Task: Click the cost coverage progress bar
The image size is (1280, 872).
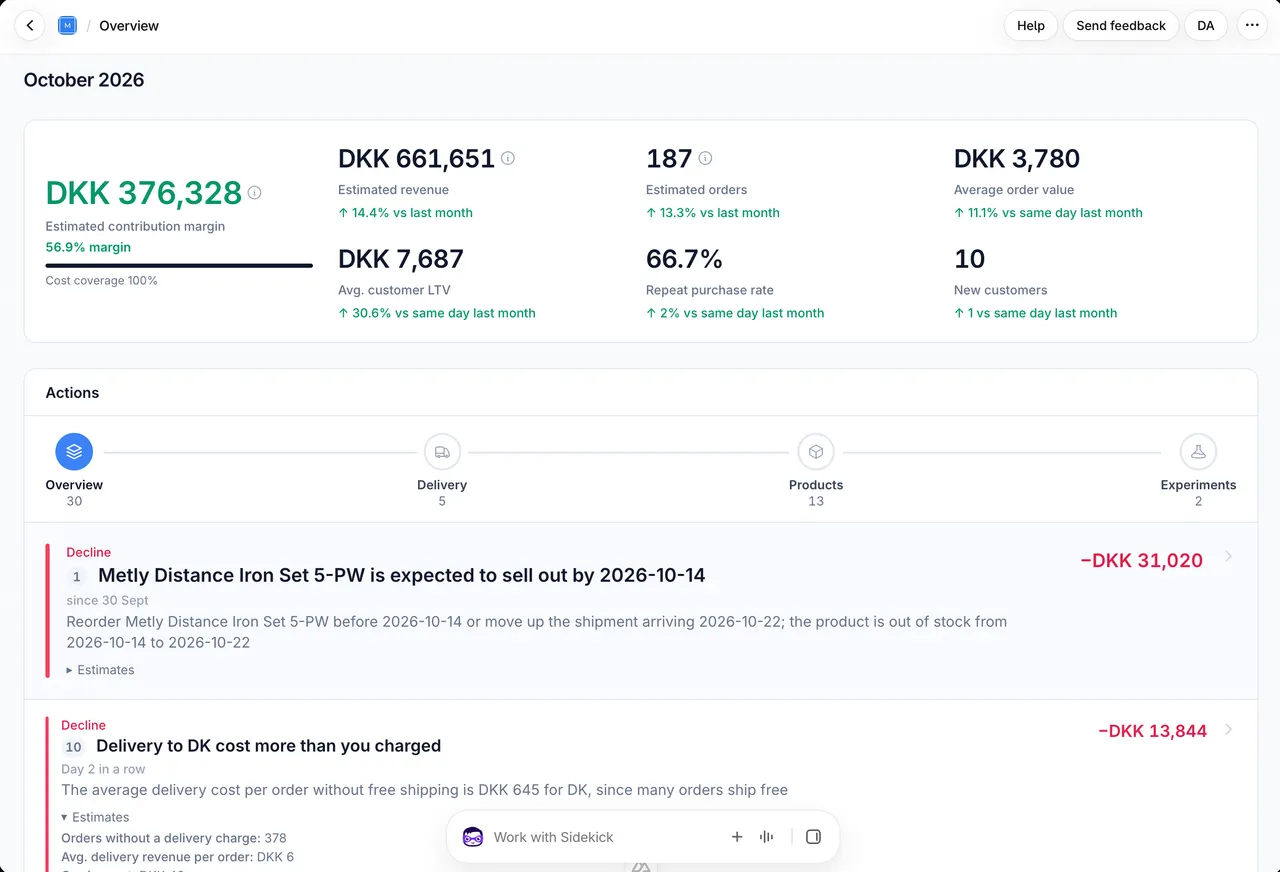Action: (x=179, y=266)
